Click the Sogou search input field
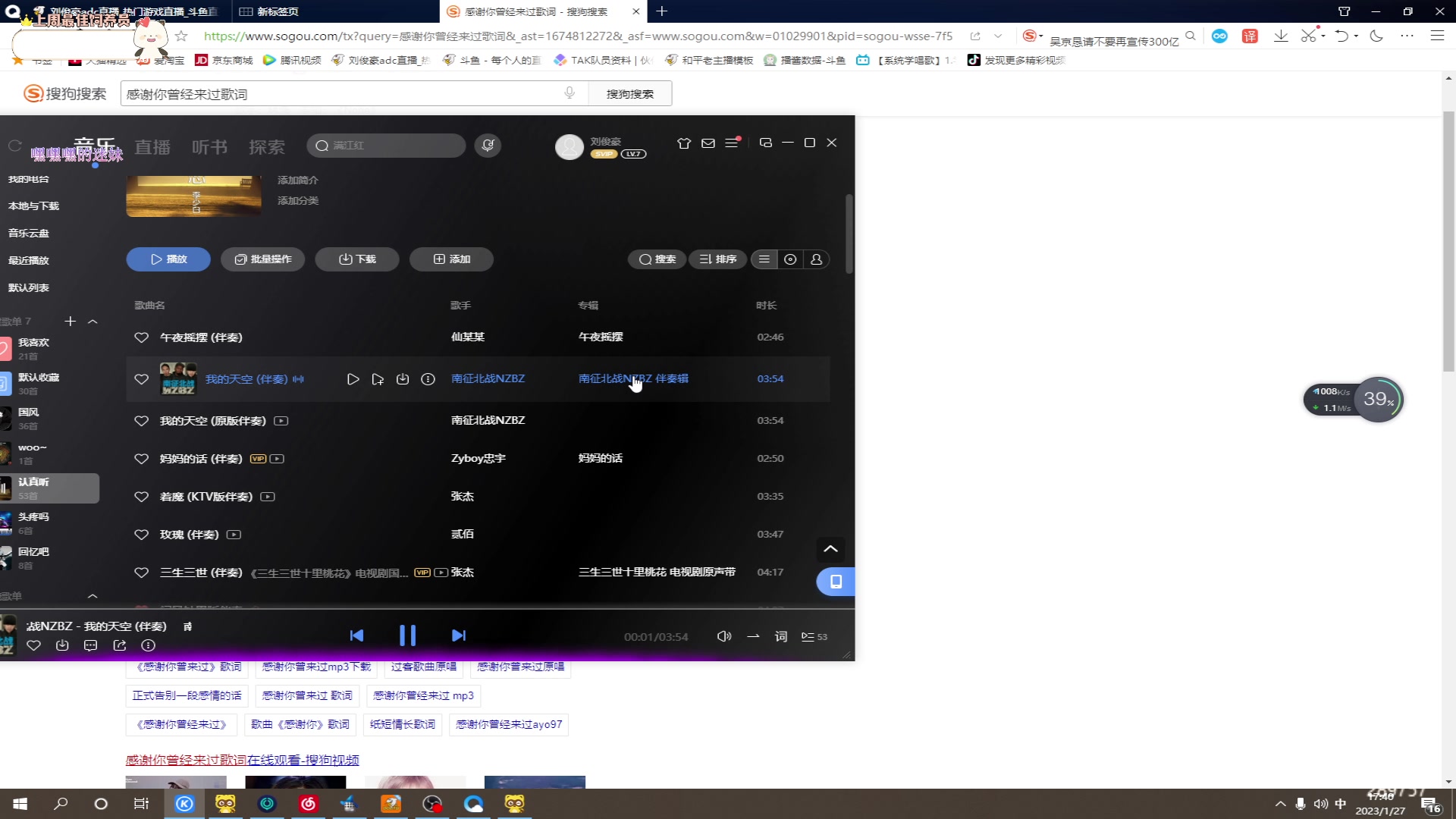This screenshot has height=819, width=1456. [x=341, y=94]
